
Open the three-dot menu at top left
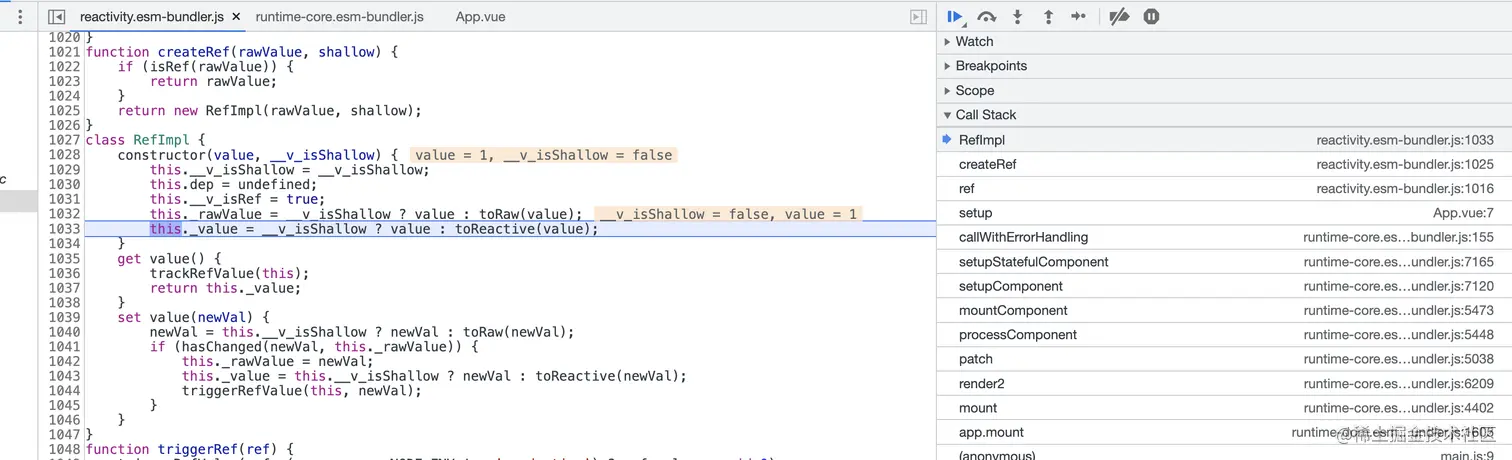click(20, 17)
